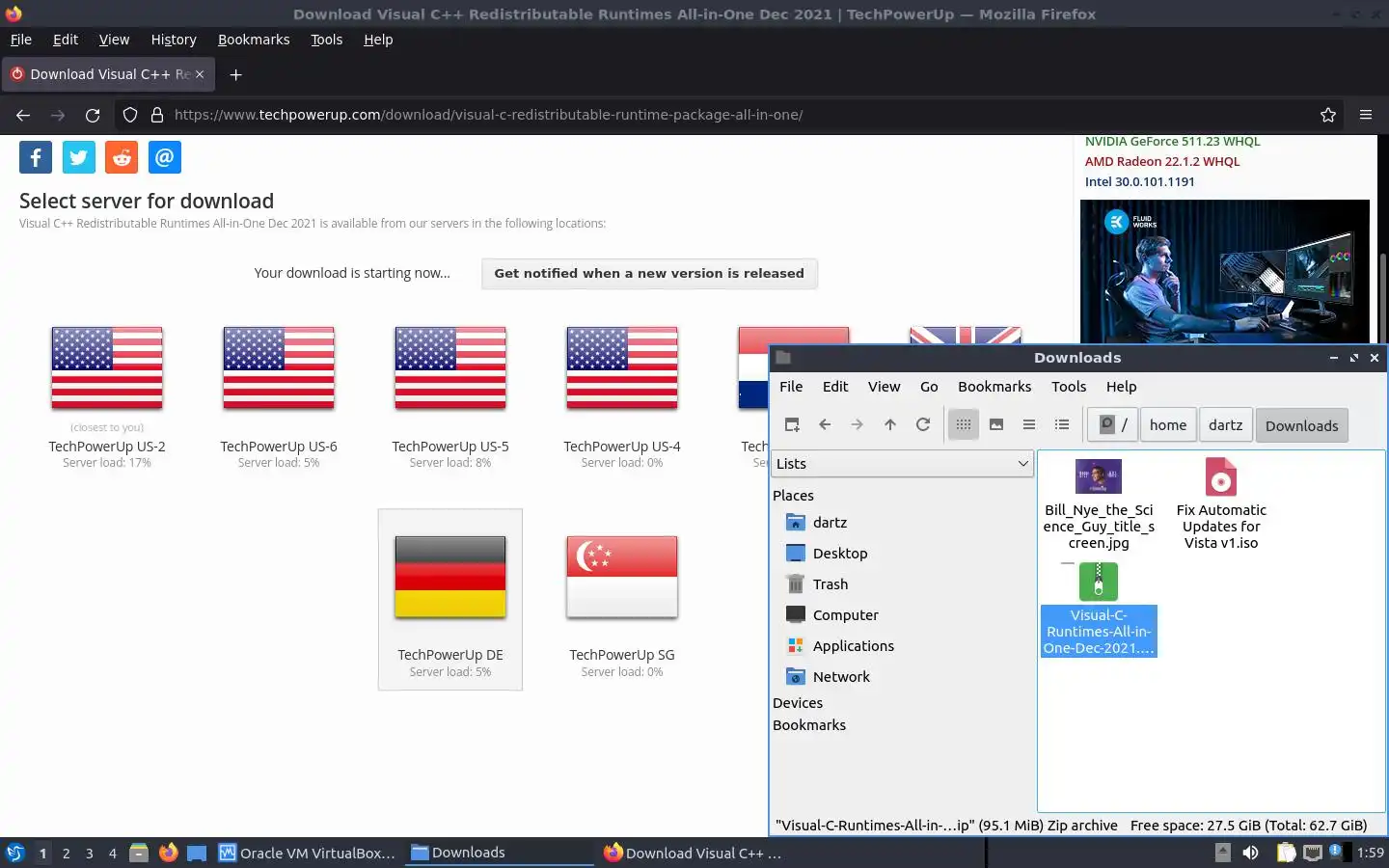
Task: Open Firefox tracking protection shield
Action: coord(130,115)
